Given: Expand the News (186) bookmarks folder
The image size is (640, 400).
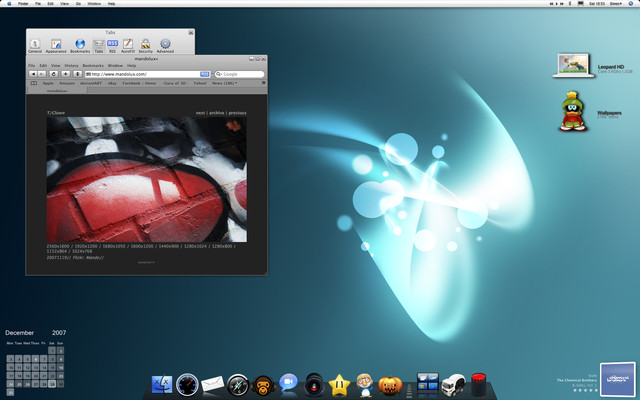Looking at the screenshot, I should 226,84.
